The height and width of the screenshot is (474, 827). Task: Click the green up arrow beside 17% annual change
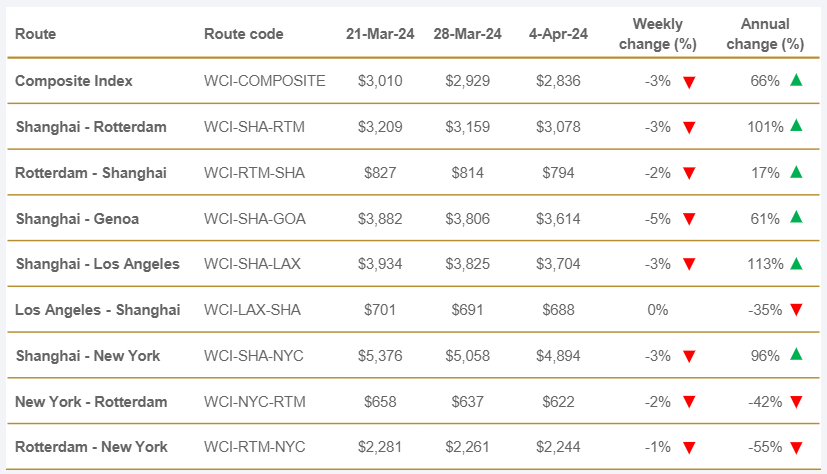tap(796, 172)
